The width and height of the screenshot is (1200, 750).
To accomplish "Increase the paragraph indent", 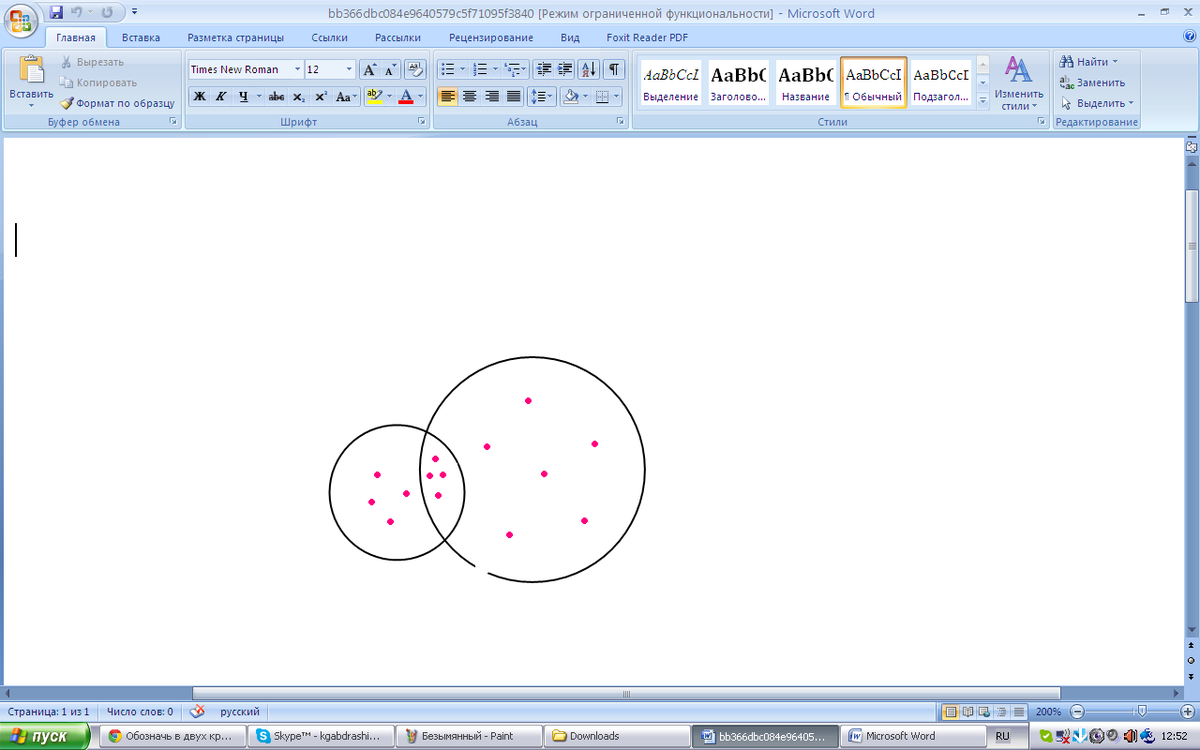I will pos(565,70).
